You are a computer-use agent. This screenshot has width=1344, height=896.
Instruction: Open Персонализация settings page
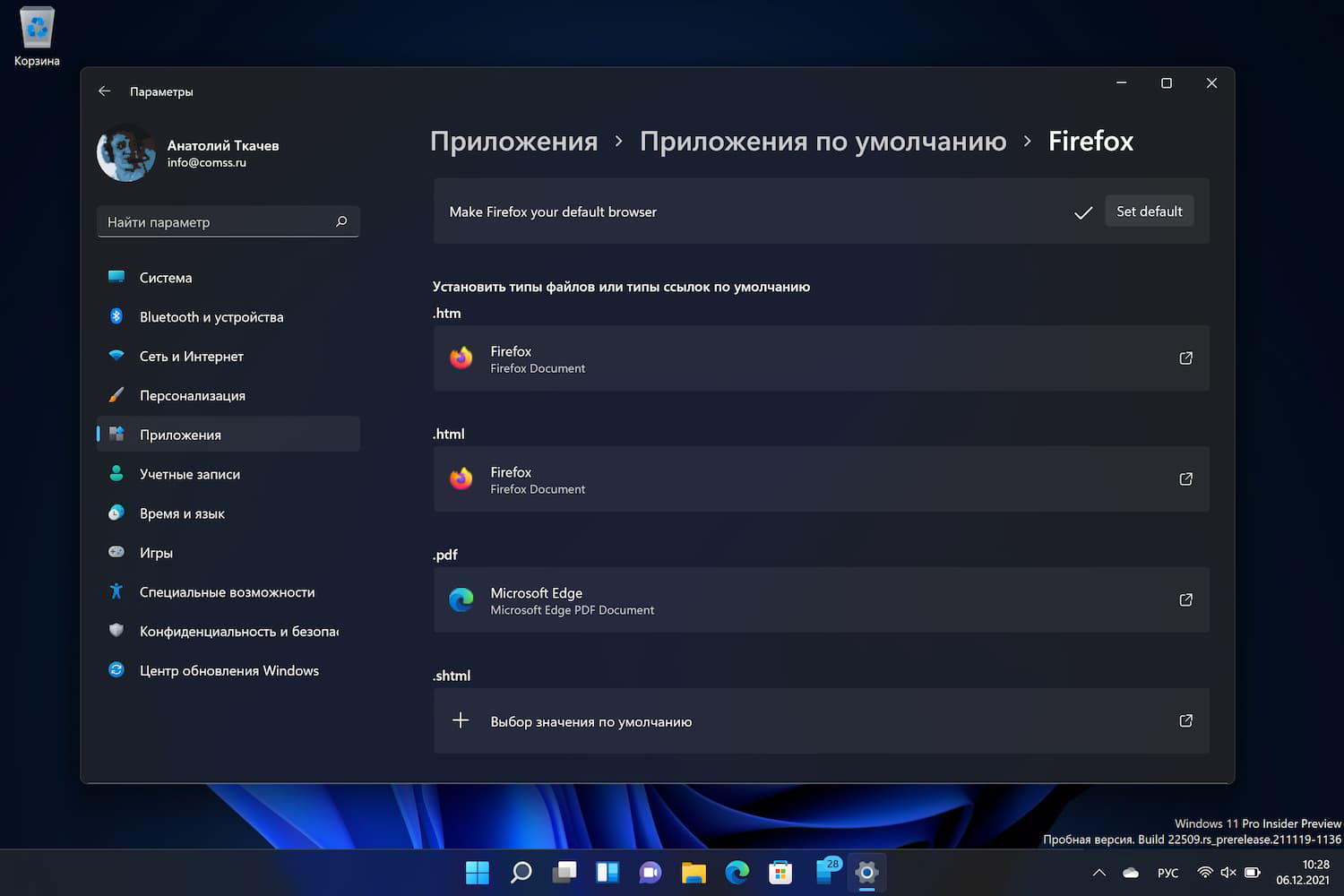point(228,395)
